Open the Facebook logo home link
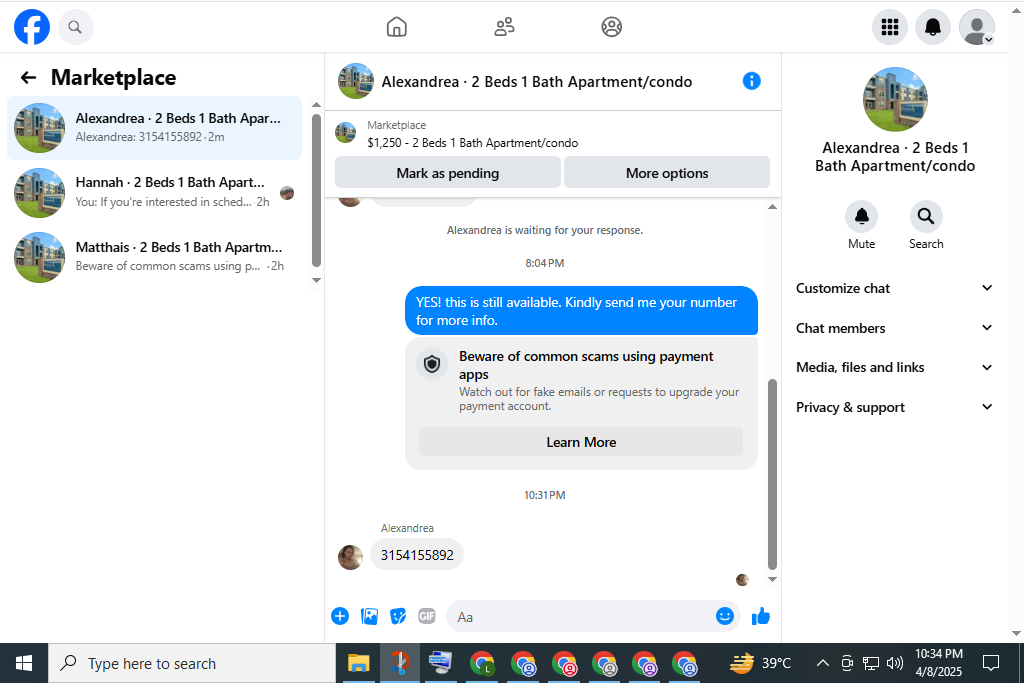The width and height of the screenshot is (1024, 683). [x=32, y=27]
